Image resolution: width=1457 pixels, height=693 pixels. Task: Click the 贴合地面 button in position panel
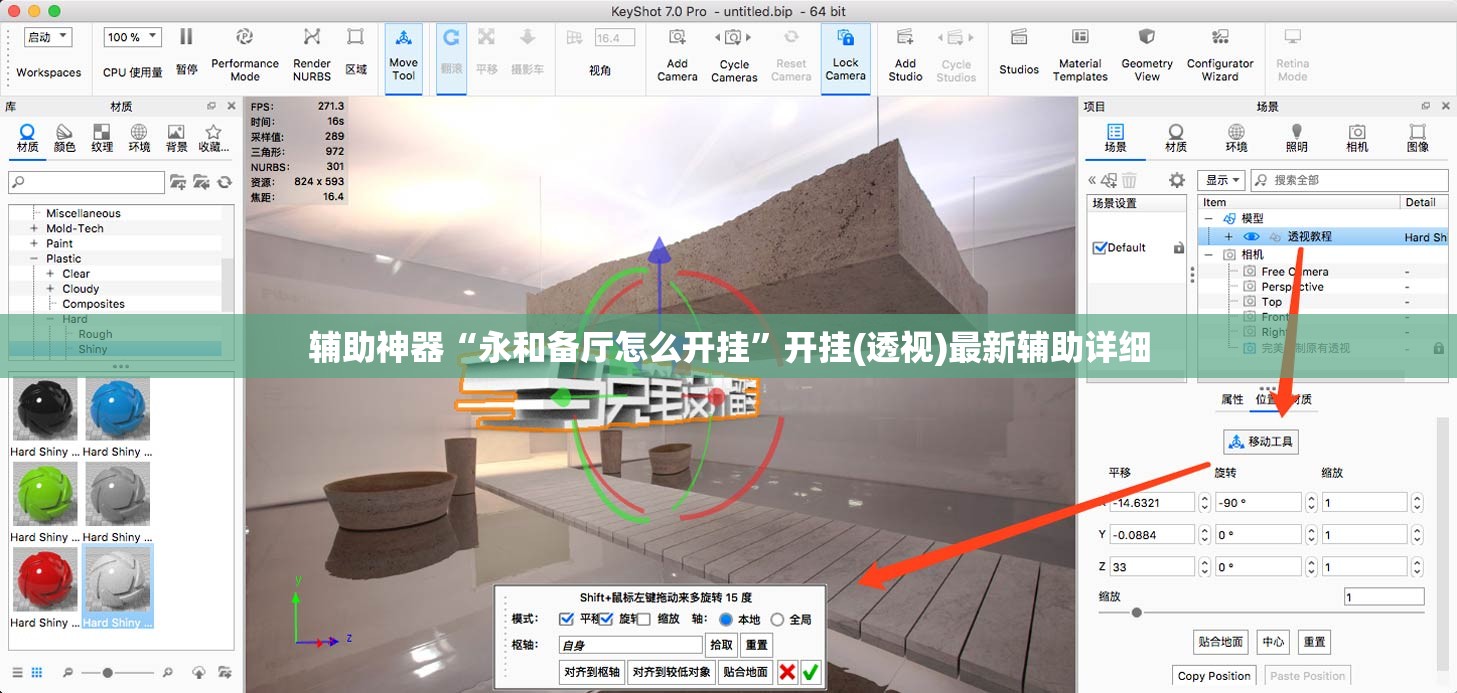pyautogui.click(x=1220, y=642)
